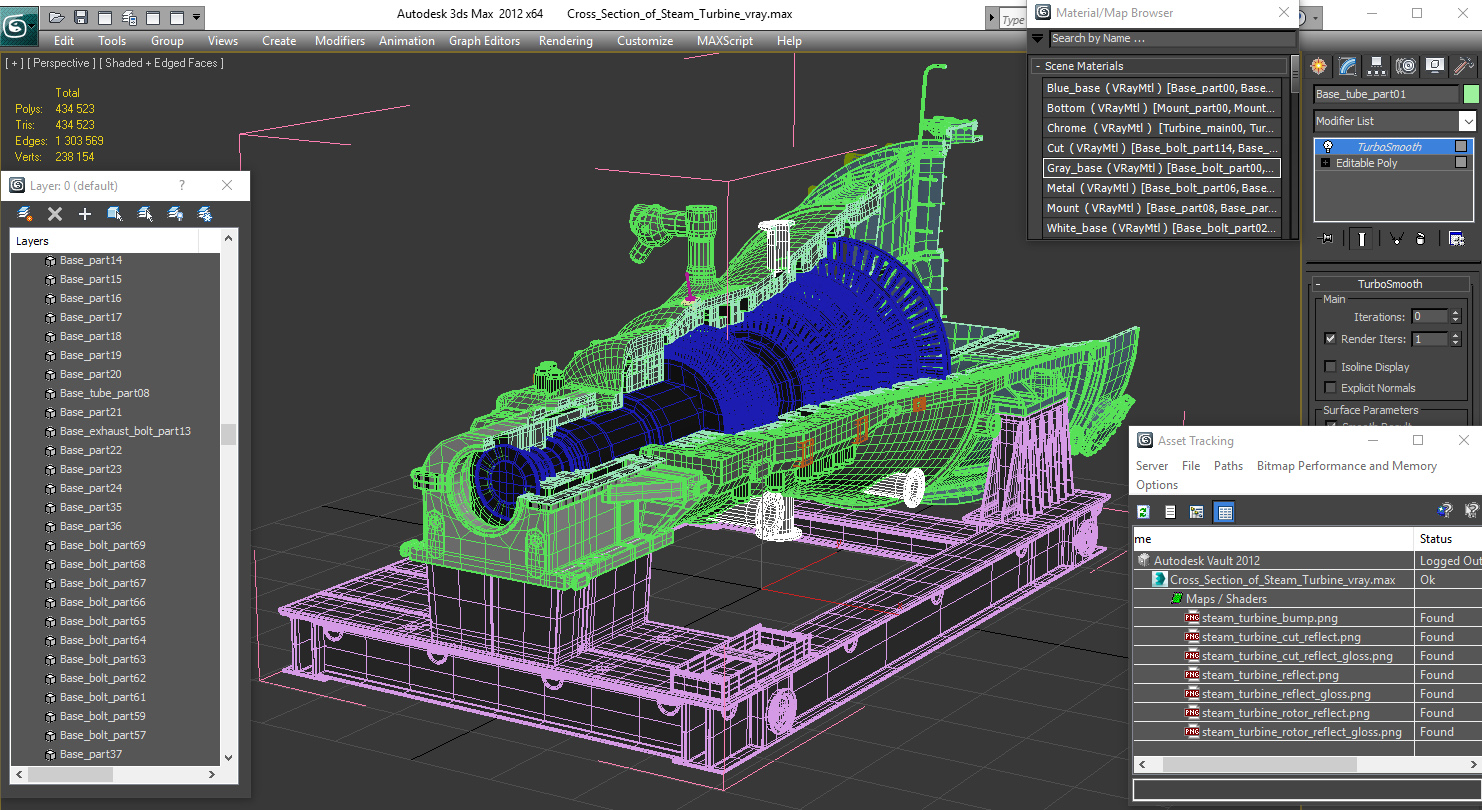Screen dimensions: 1482x810
Task: Open quick access toolbar customize dropdown arrow
Action: [x=196, y=18]
